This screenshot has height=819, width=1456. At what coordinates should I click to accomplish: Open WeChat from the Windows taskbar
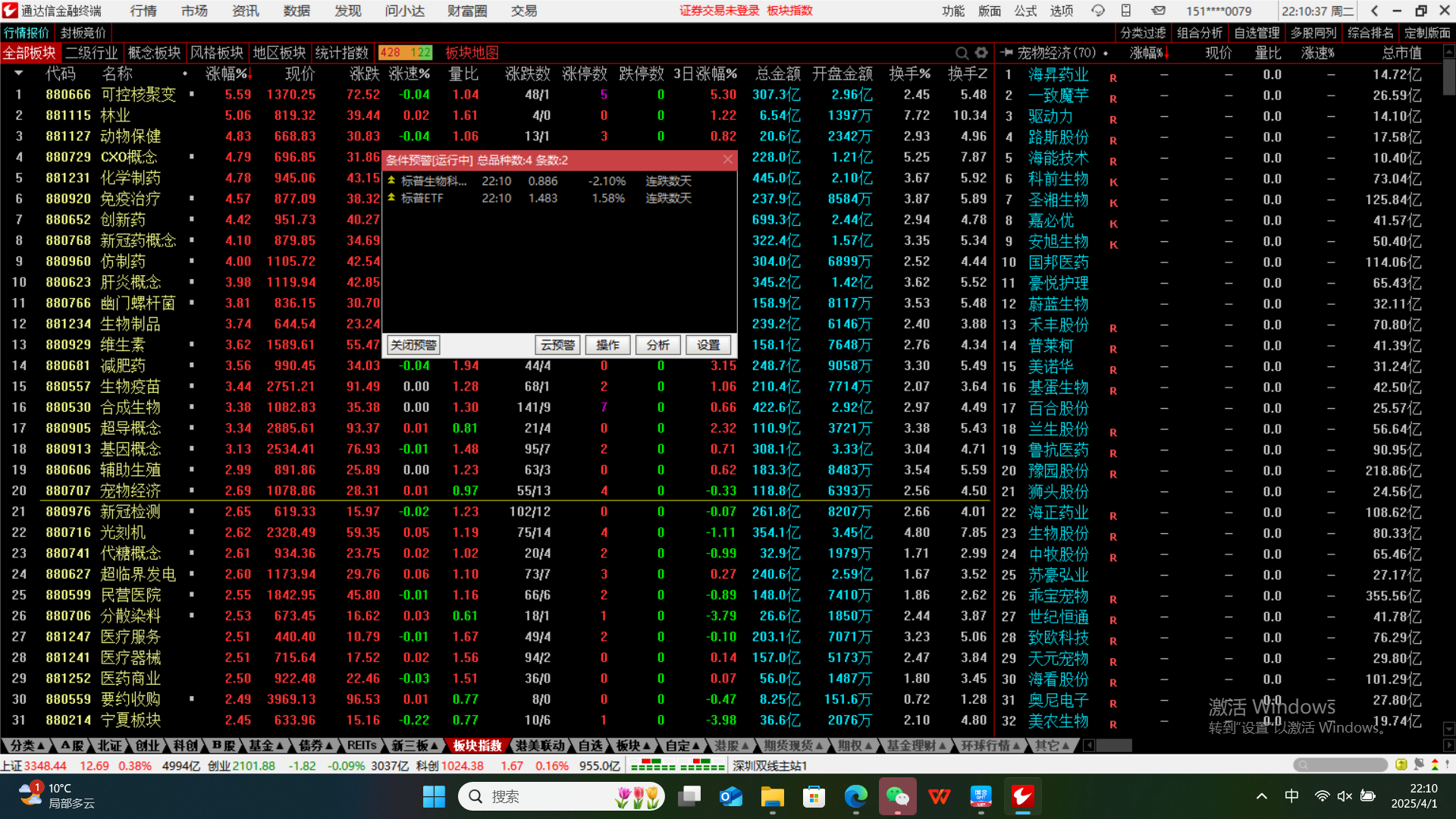[x=897, y=796]
